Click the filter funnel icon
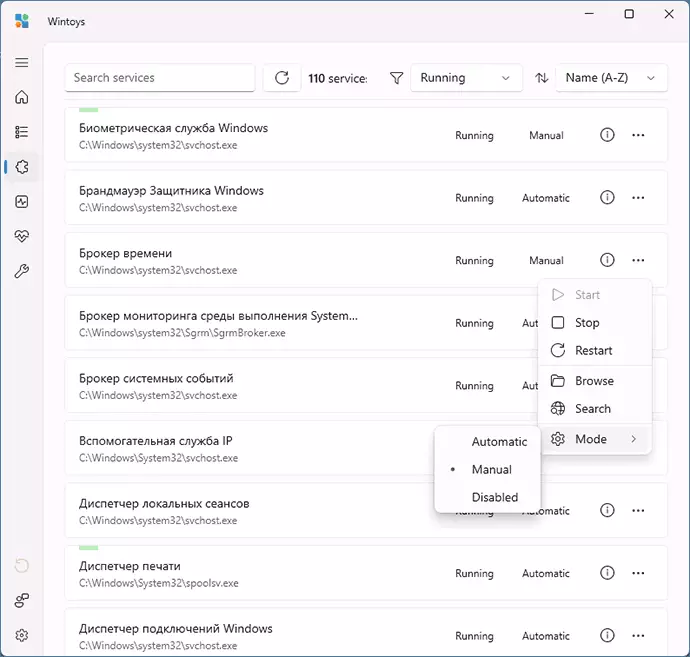 tap(396, 78)
